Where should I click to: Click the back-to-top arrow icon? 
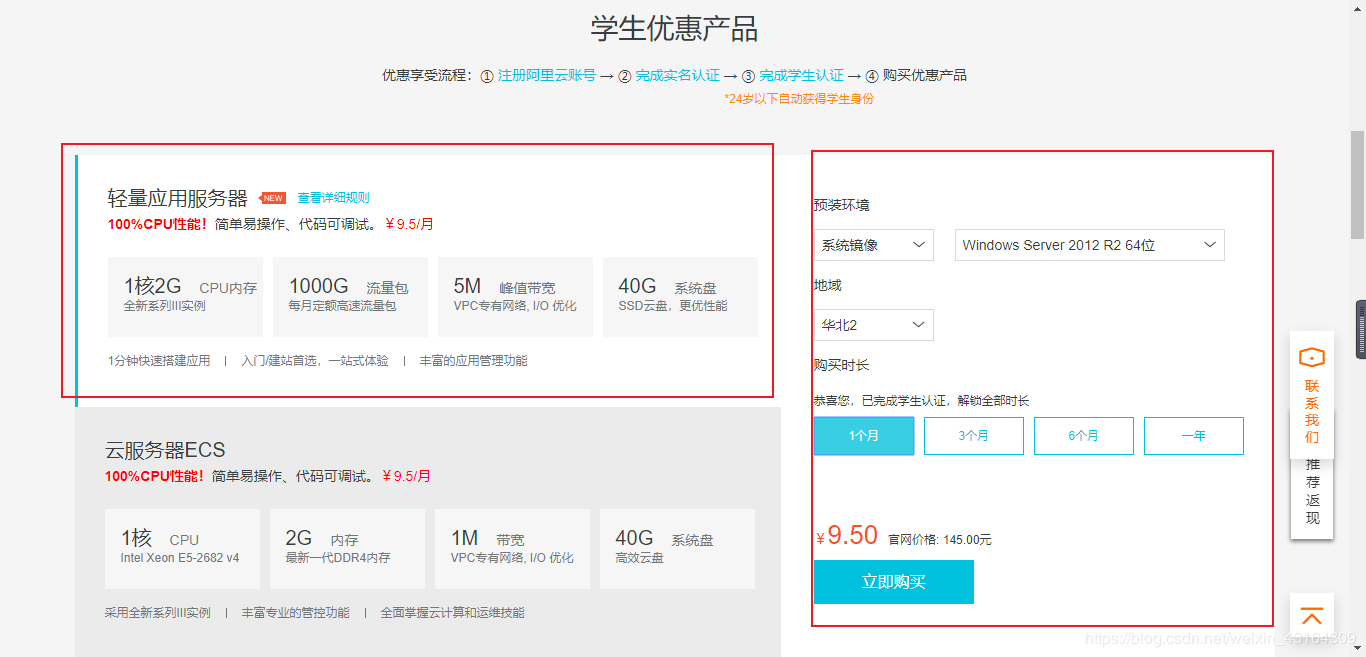pyautogui.click(x=1311, y=615)
